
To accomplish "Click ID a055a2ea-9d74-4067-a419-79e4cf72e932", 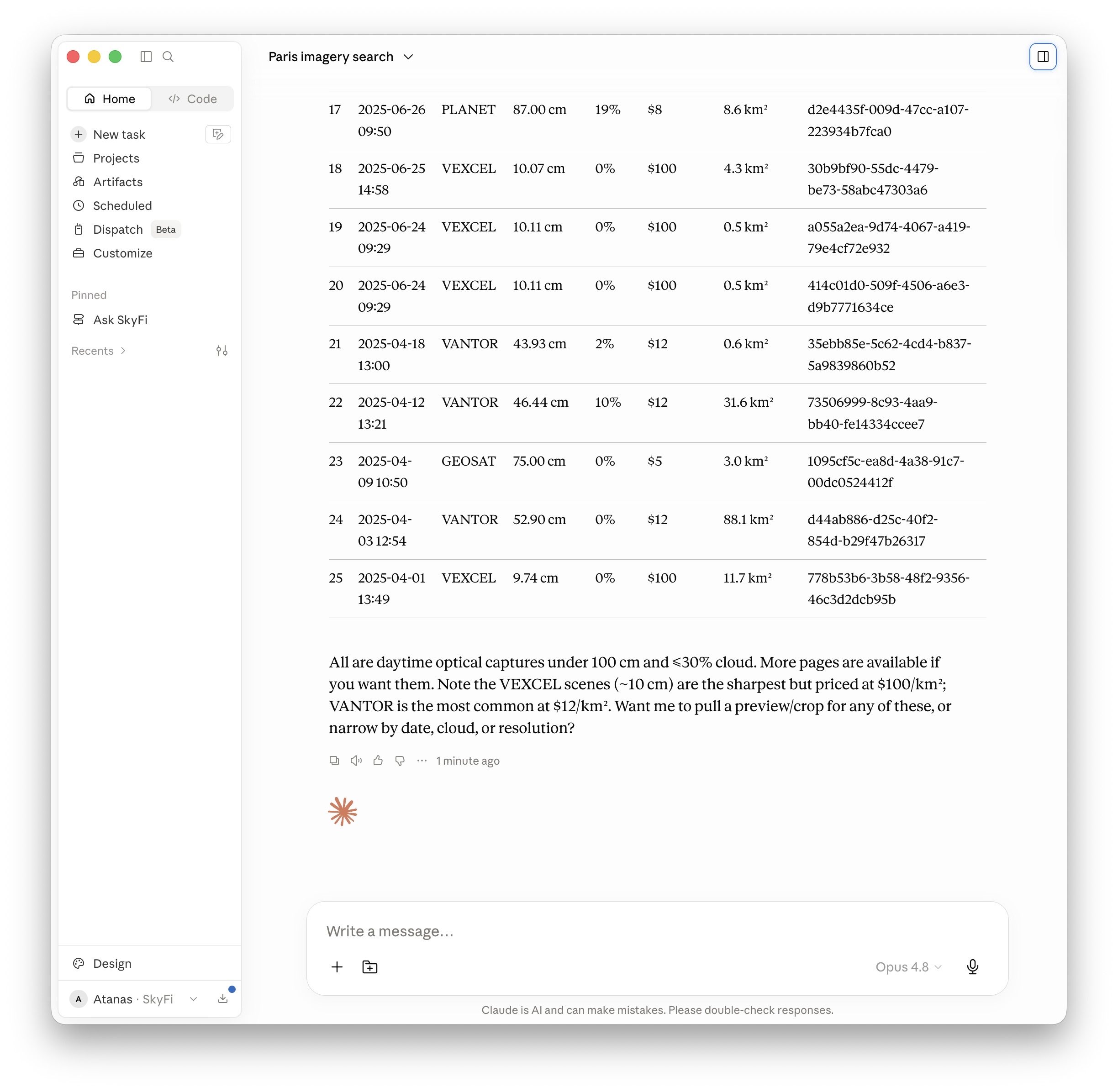I will pyautogui.click(x=889, y=237).
